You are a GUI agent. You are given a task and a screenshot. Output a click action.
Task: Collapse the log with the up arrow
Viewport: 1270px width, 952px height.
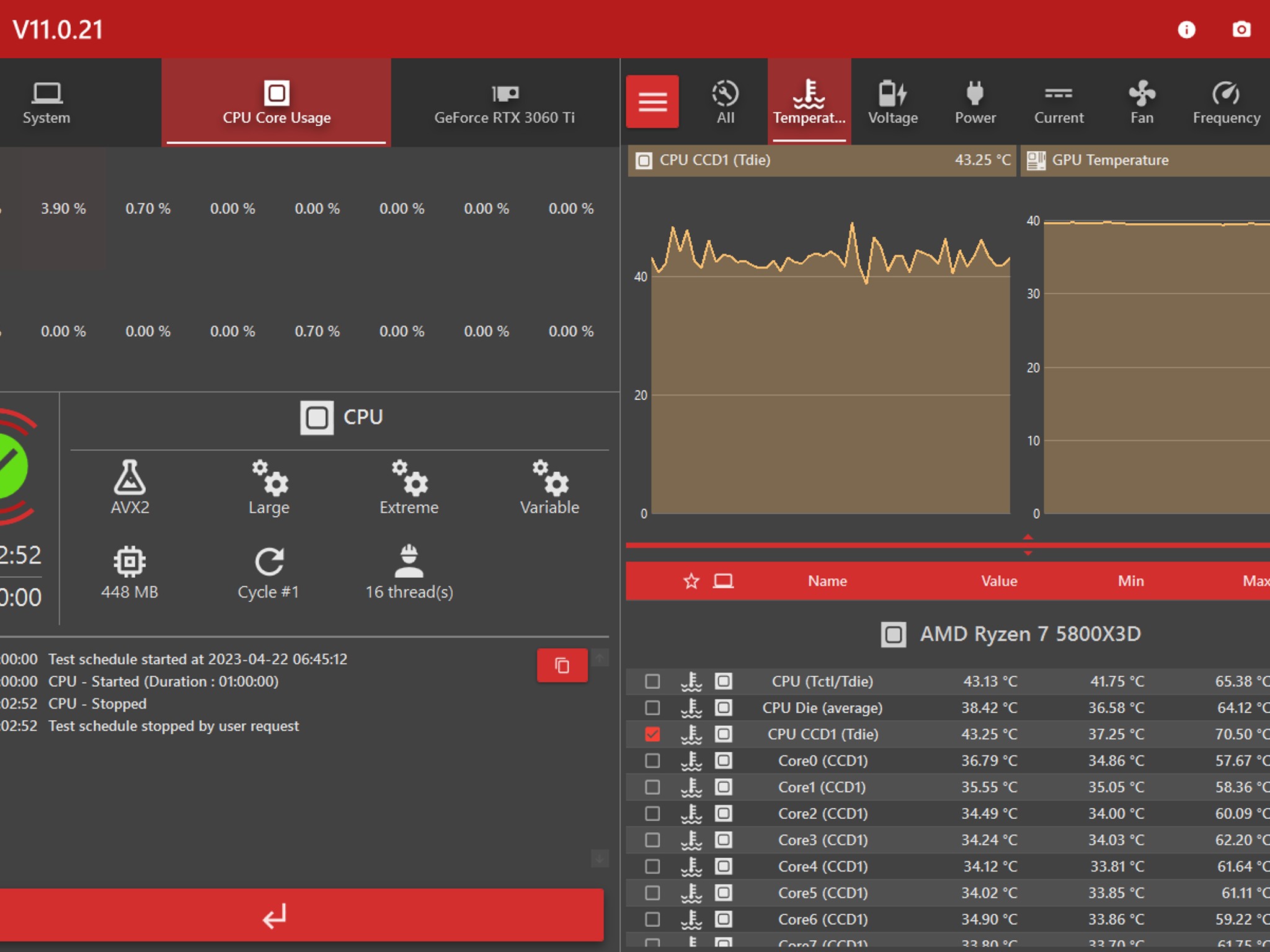pos(600,658)
